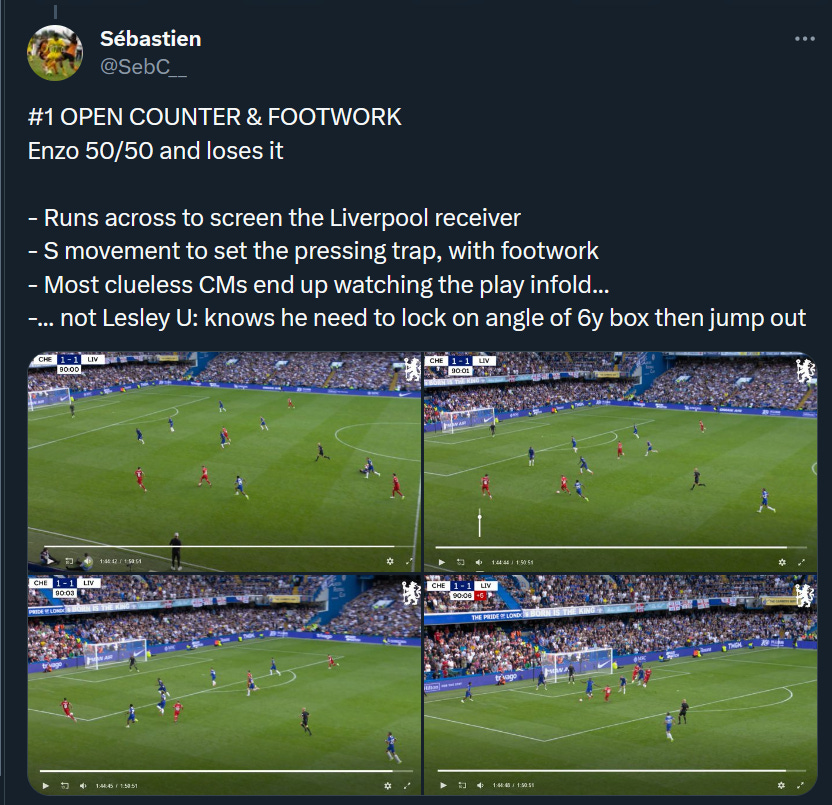Viewport: 832px width, 805px height.
Task: Click progress bar in bottom-right image
Action: click(621, 771)
